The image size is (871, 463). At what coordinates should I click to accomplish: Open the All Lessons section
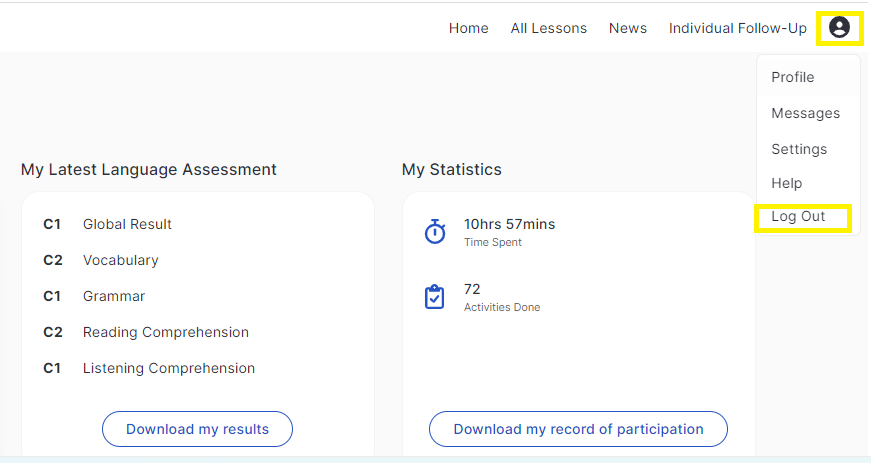coord(548,28)
